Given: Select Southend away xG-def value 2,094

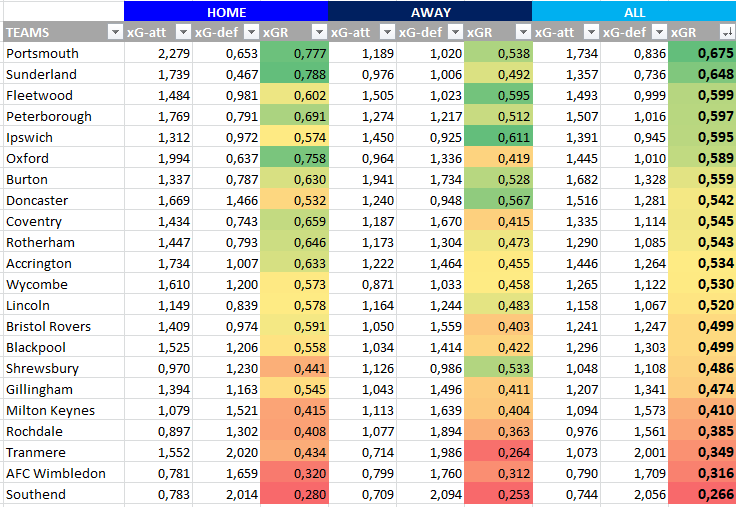Looking at the screenshot, I should (430, 494).
